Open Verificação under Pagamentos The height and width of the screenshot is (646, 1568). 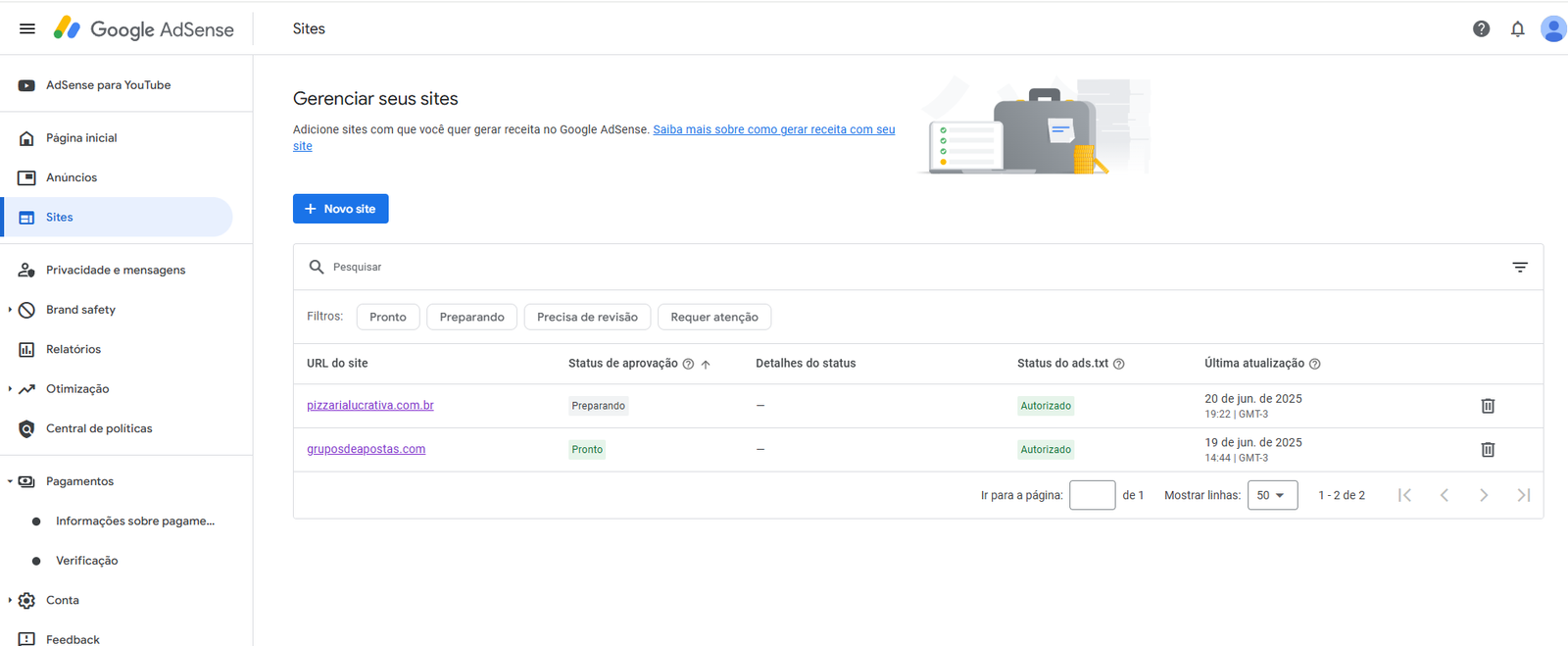coord(86,561)
